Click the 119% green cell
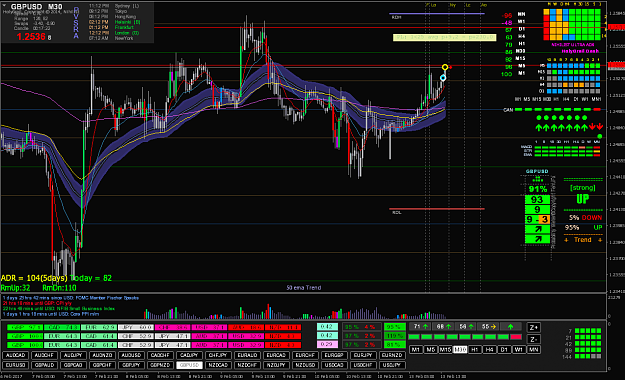This screenshot has width=625, height=380. pyautogui.click(x=394, y=336)
